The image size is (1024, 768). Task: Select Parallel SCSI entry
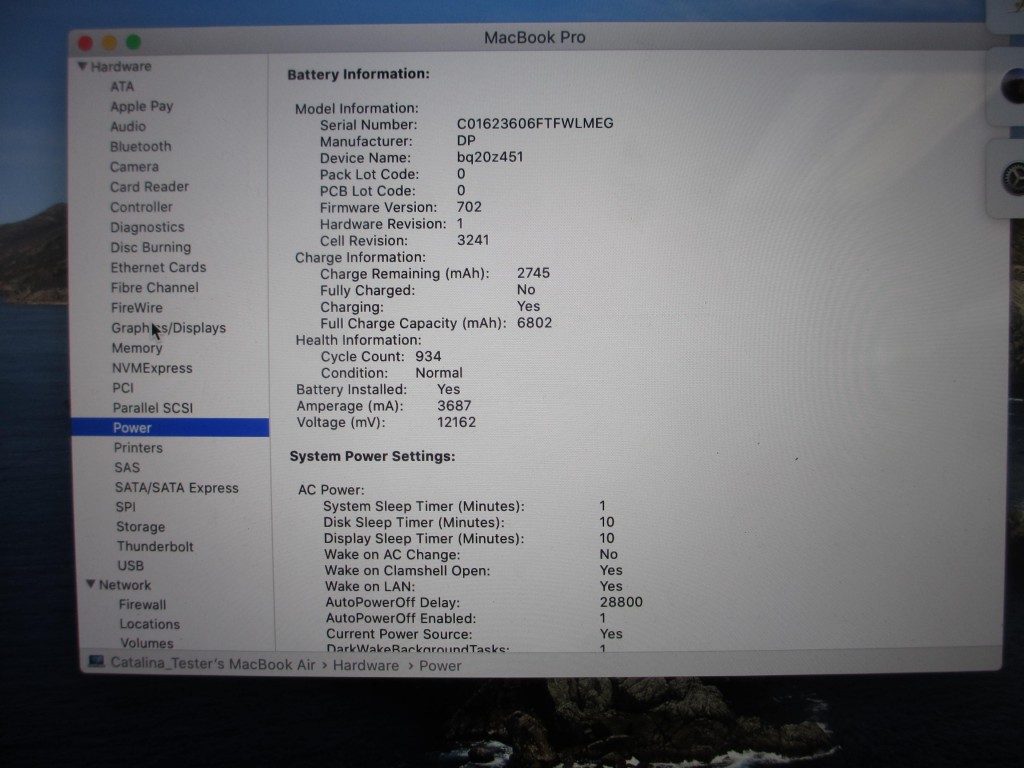pyautogui.click(x=153, y=408)
